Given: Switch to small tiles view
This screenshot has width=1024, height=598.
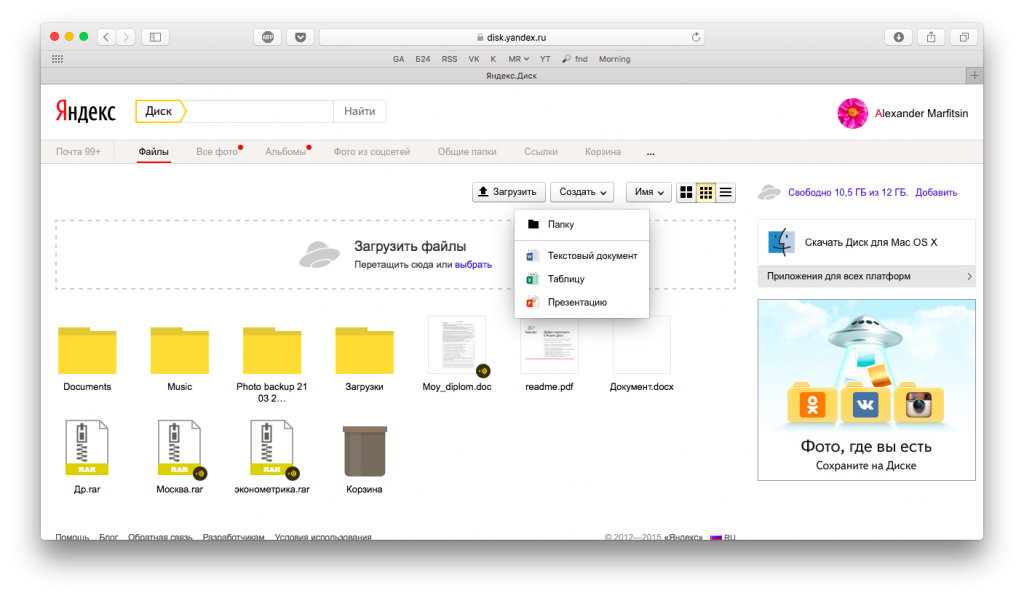Looking at the screenshot, I should pos(706,192).
